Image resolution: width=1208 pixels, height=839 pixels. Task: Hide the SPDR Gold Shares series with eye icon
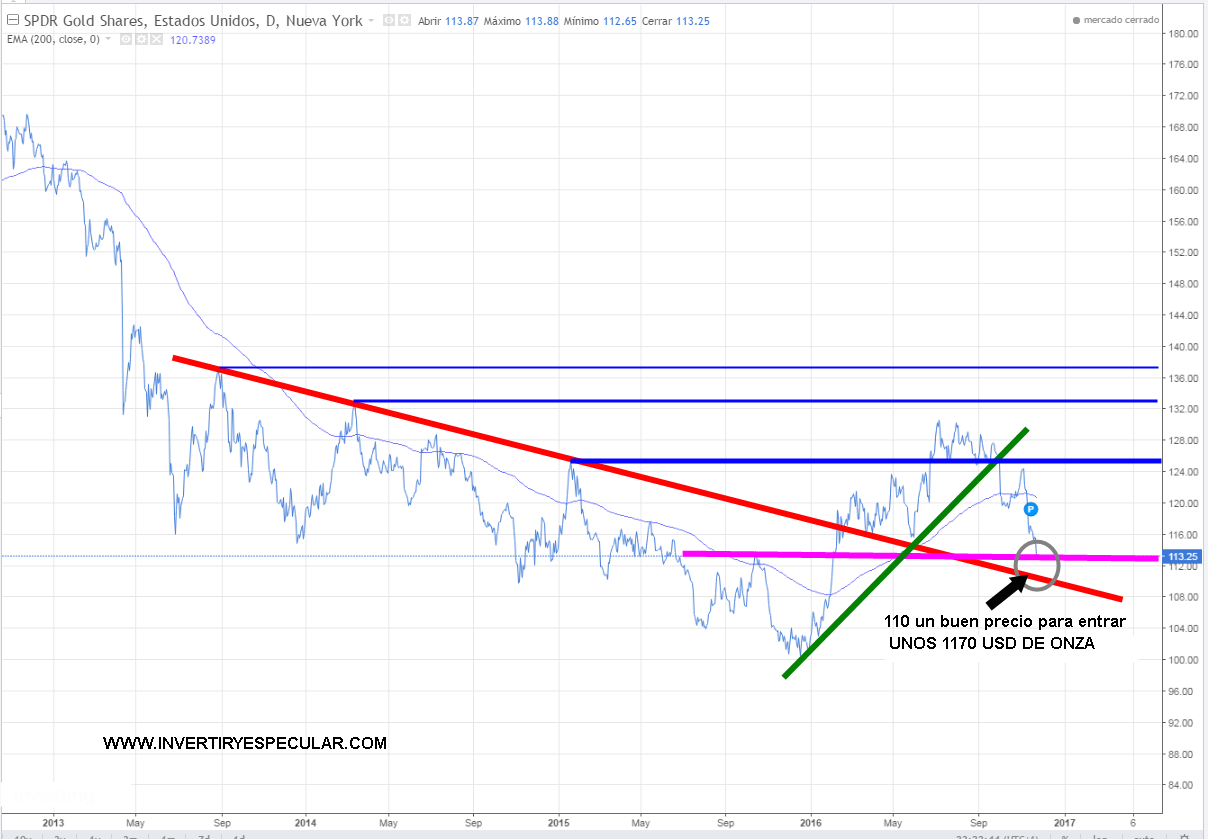pos(390,20)
